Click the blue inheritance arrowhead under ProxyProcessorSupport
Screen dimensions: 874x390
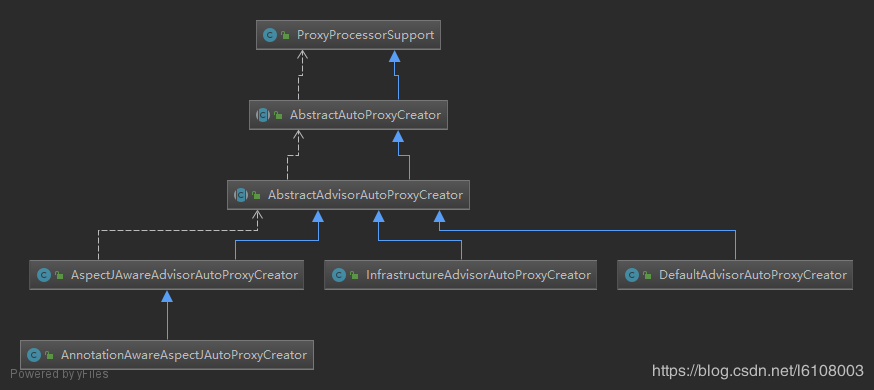pos(395,56)
